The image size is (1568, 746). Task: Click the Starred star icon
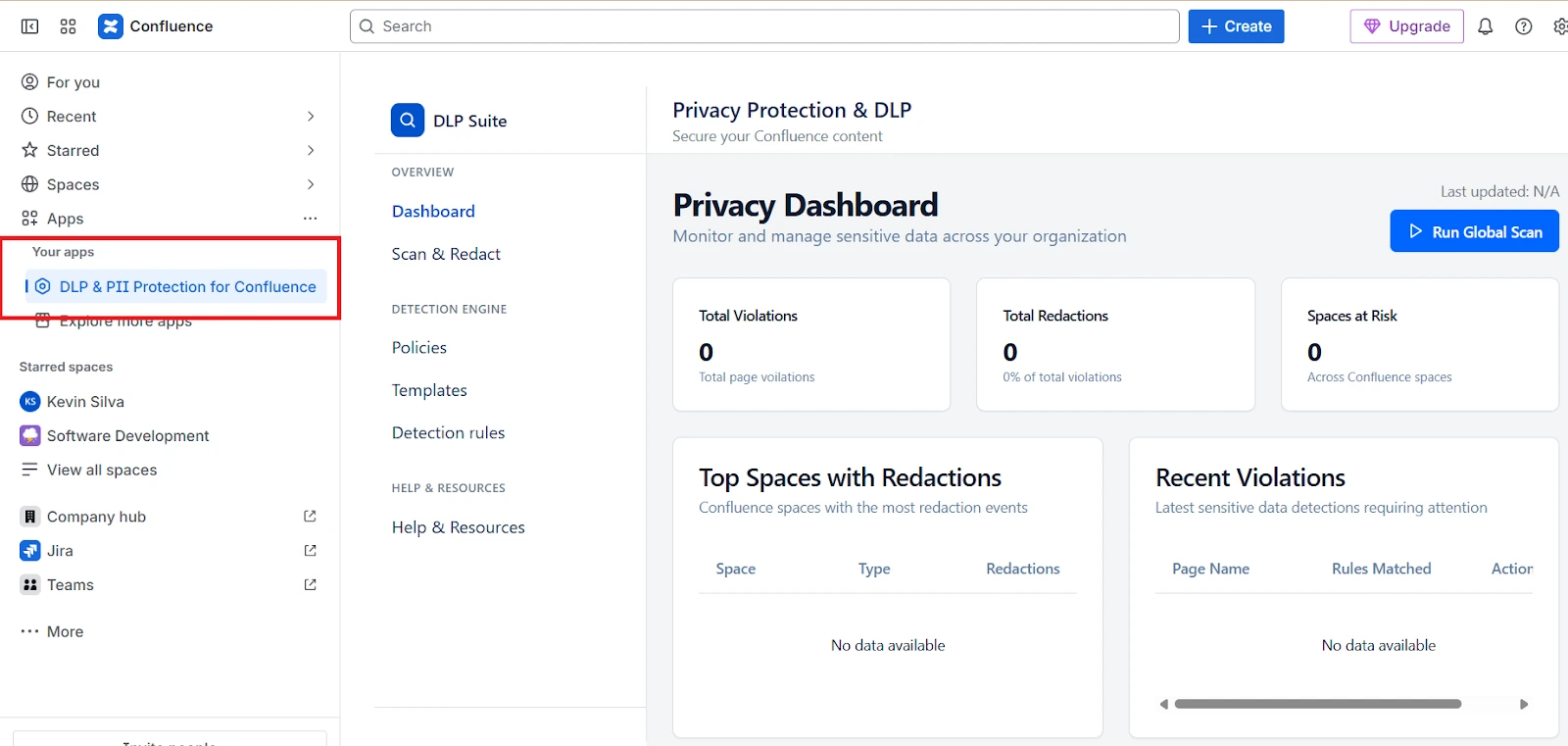(30, 150)
